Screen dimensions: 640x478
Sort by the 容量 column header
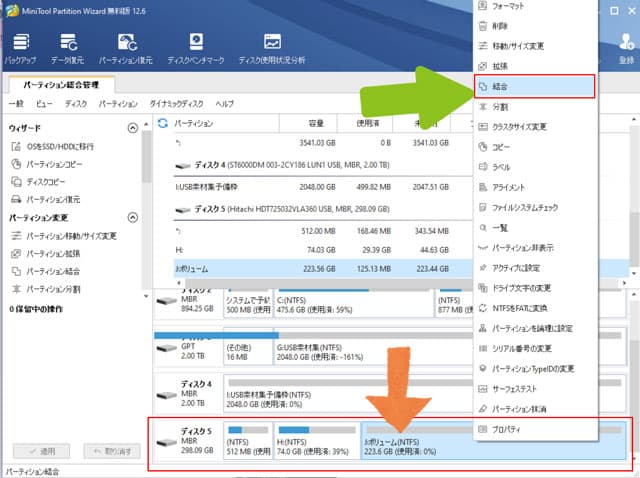pos(309,123)
